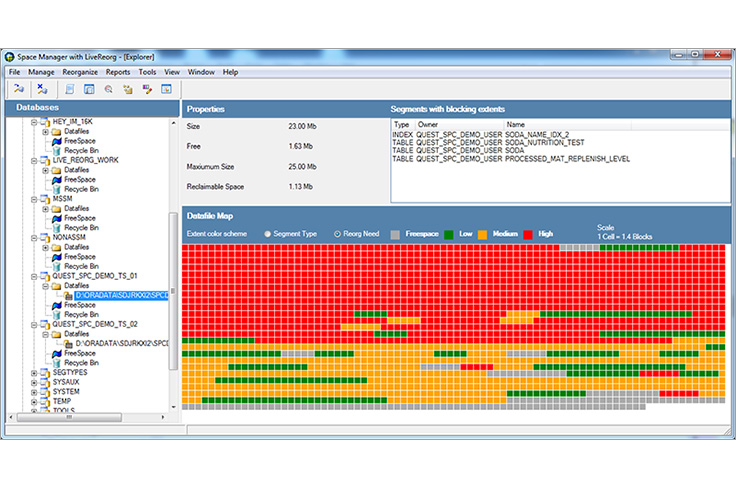Open the Window menu

click(201, 72)
